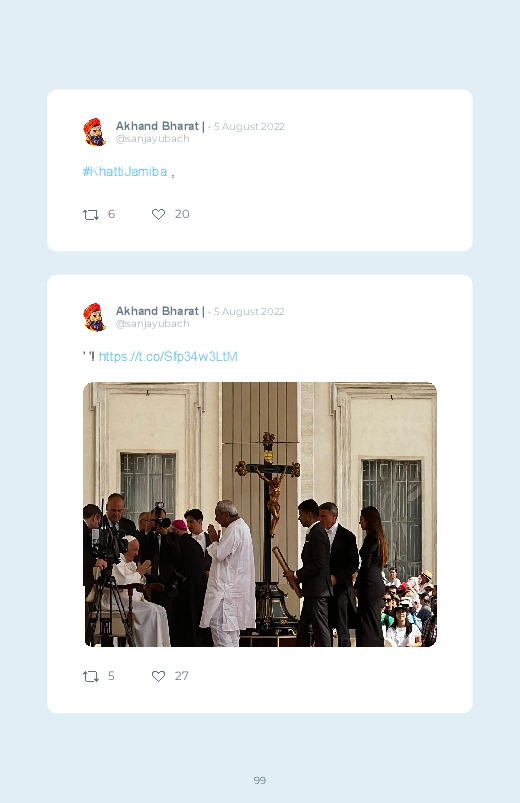Follow the t.co/Sfp34w3LtM link
The width and height of the screenshot is (520, 803).
coord(168,356)
